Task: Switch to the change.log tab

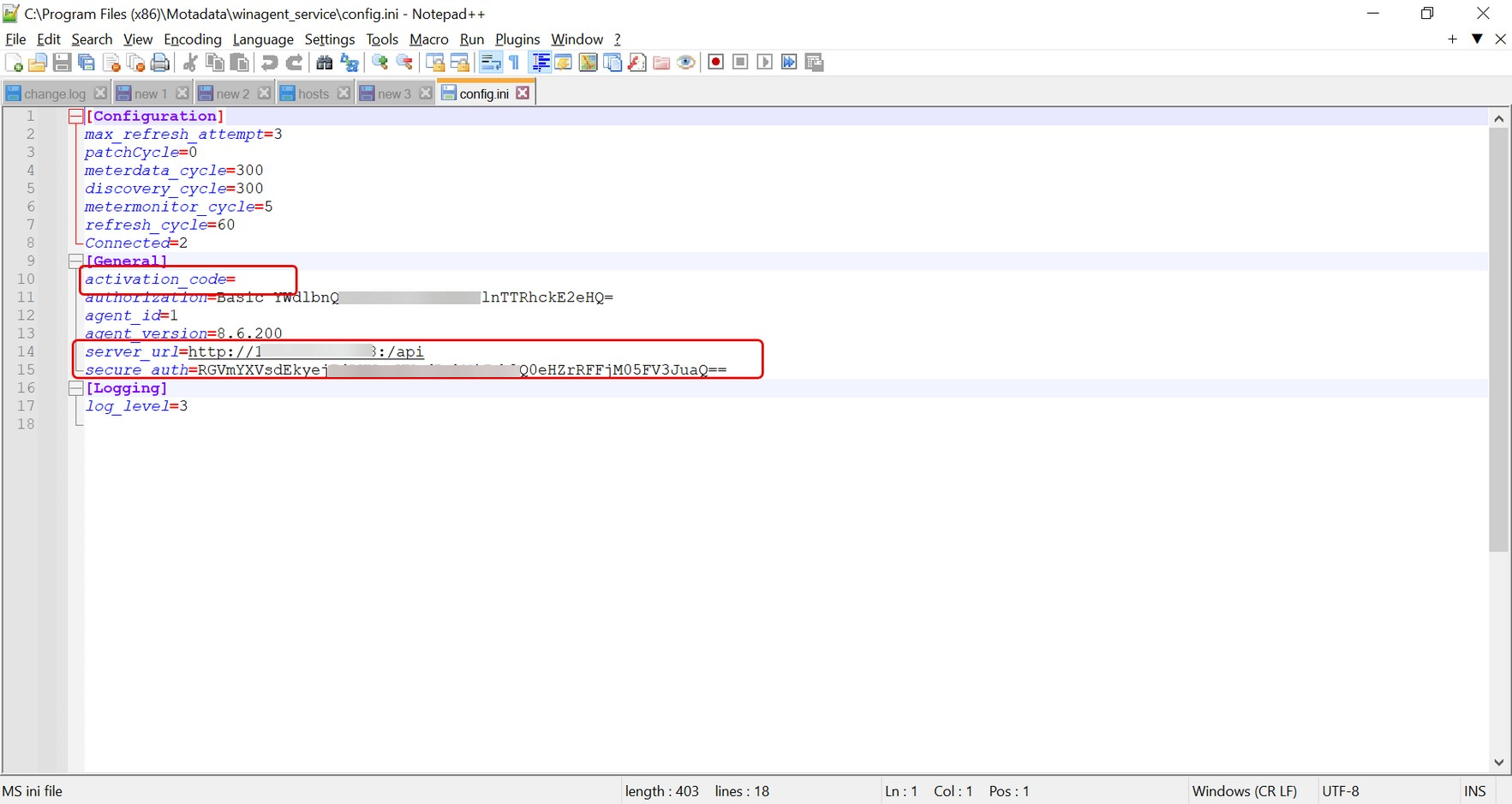Action: [55, 93]
